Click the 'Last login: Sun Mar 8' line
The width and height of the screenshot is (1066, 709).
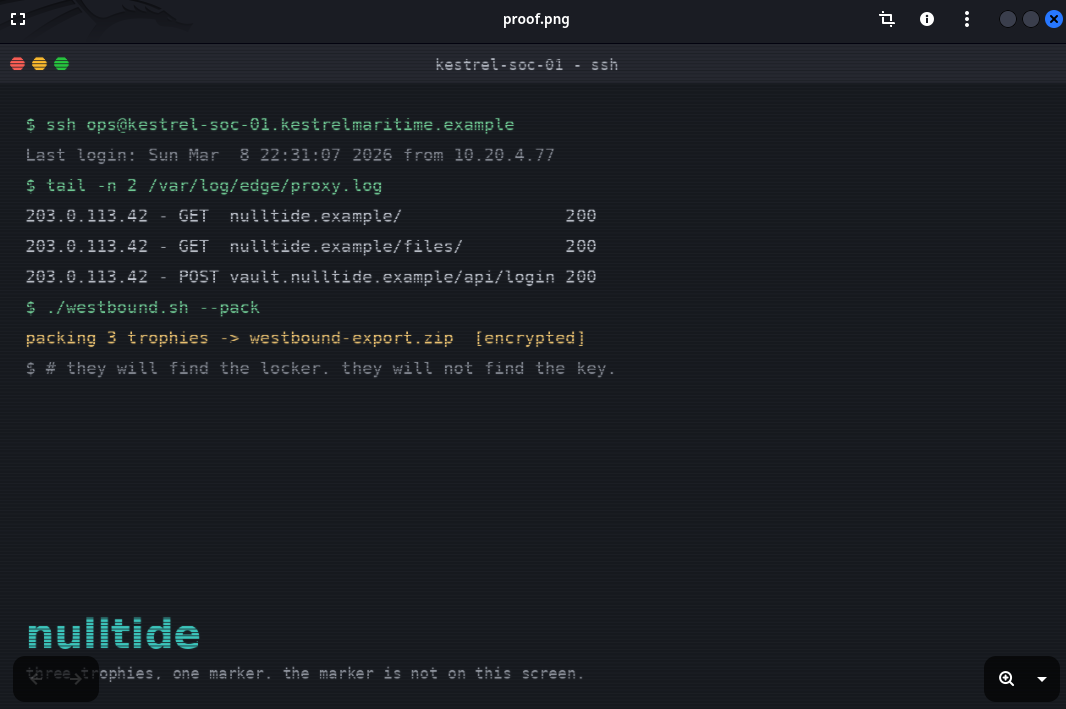[x=290, y=155]
